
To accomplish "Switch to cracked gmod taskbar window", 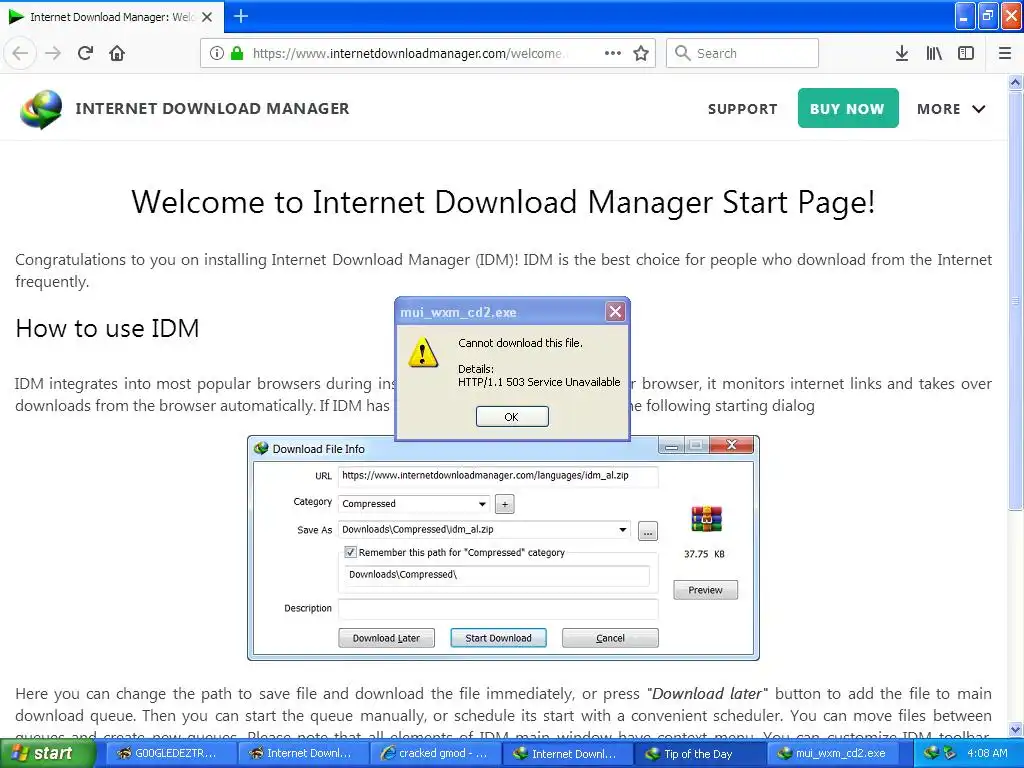I will [435, 753].
